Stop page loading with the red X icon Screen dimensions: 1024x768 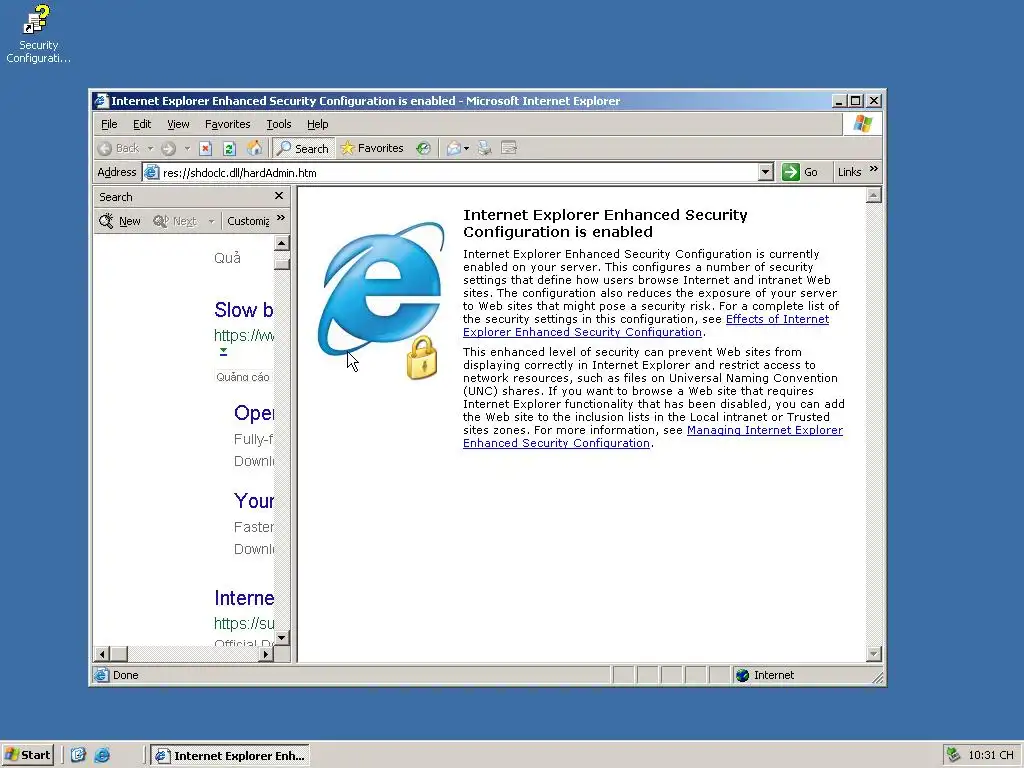pos(206,148)
